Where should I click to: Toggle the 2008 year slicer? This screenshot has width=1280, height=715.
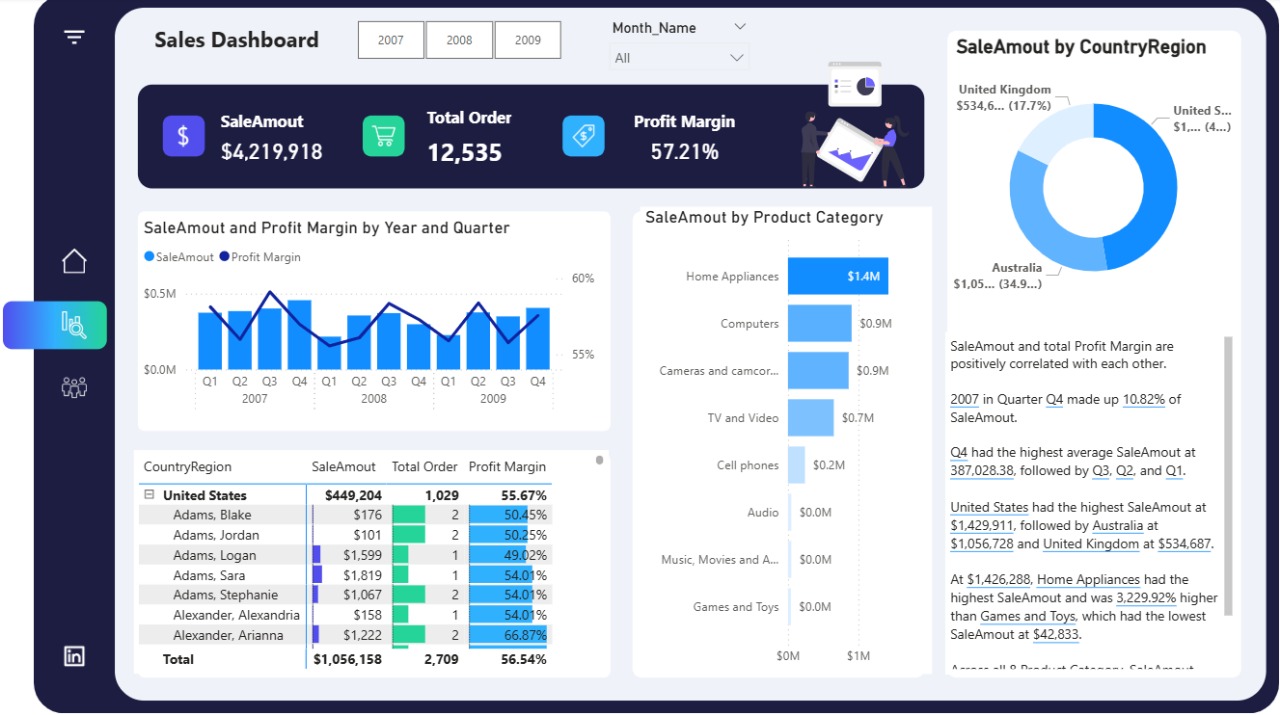click(459, 40)
